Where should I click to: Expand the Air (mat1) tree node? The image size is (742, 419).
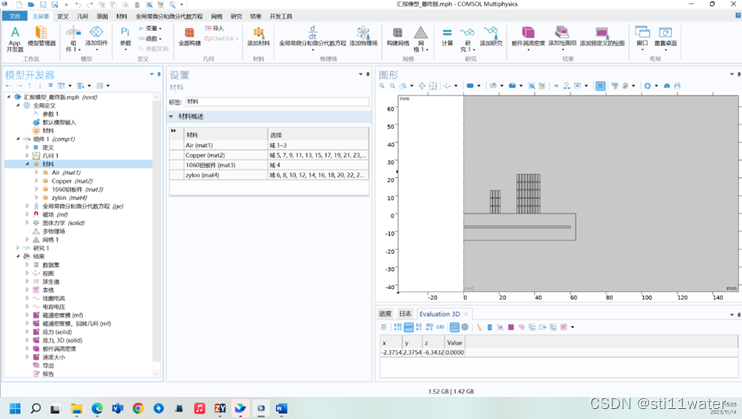point(36,172)
